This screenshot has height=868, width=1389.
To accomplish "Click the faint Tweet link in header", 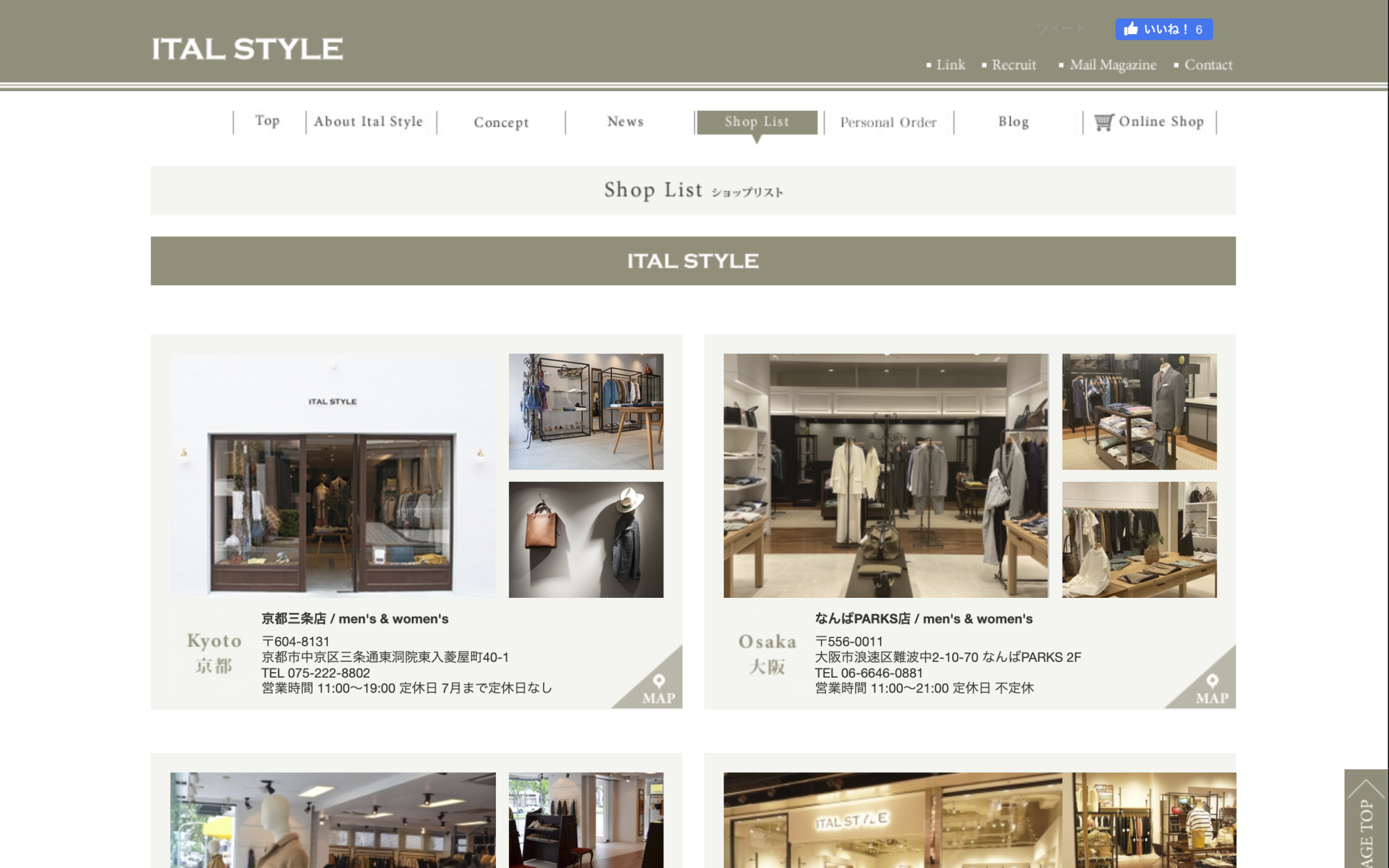I will coord(1061,28).
